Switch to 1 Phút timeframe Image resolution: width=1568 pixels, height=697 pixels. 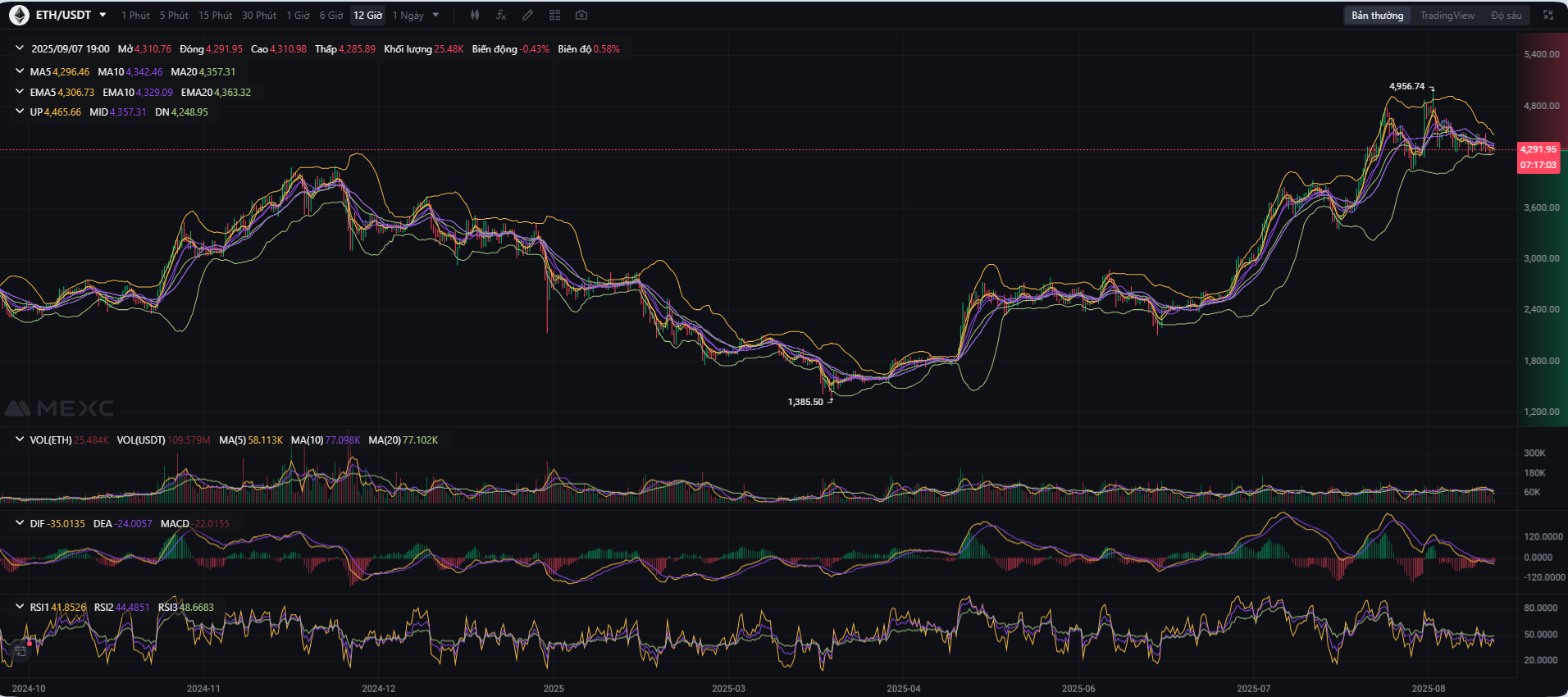tap(135, 15)
